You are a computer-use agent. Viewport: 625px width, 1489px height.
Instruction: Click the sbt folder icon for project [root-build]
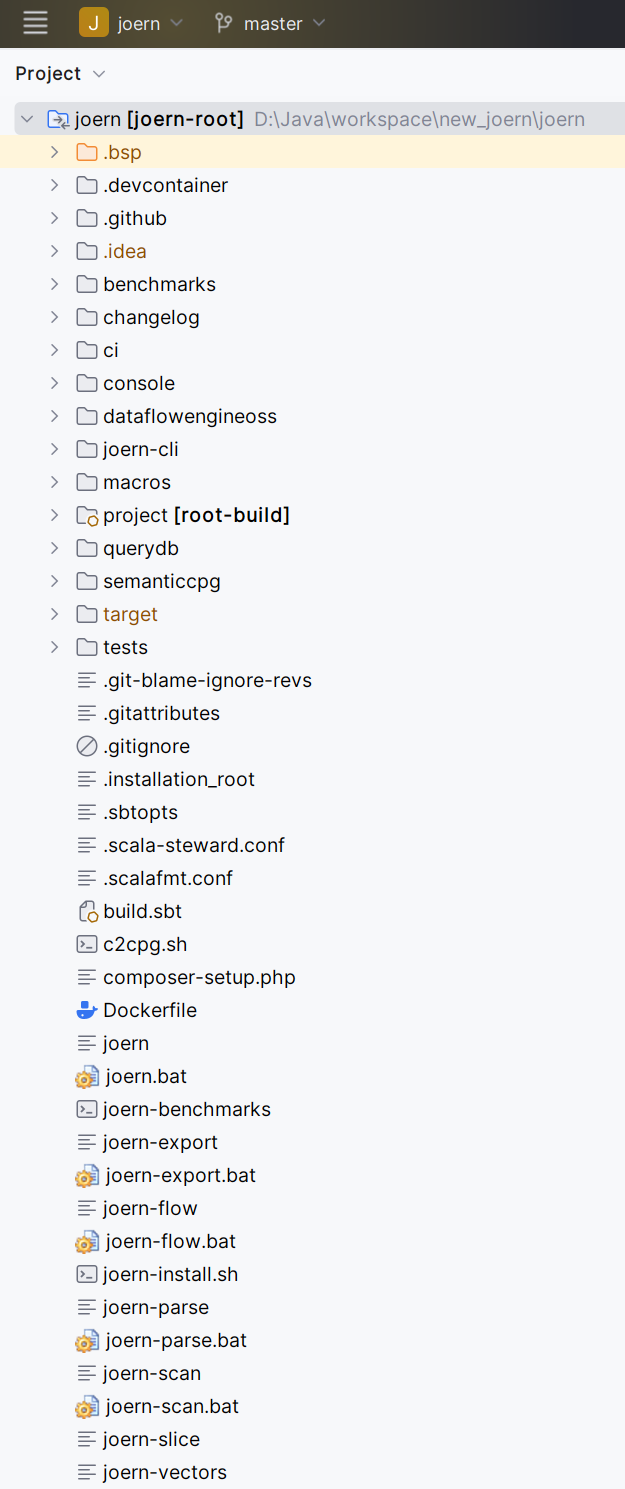click(x=87, y=515)
